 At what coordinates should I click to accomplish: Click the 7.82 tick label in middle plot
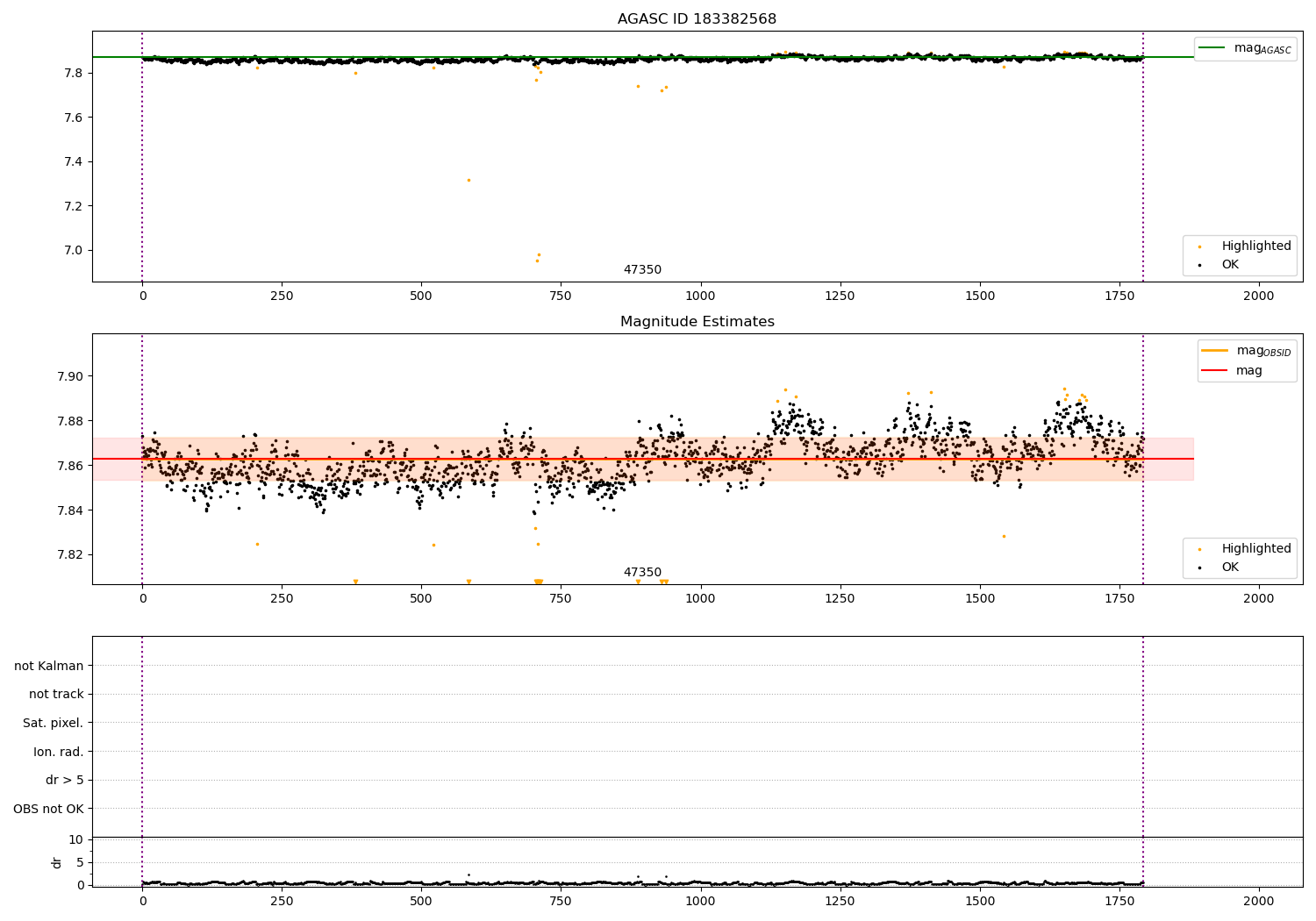(x=68, y=554)
